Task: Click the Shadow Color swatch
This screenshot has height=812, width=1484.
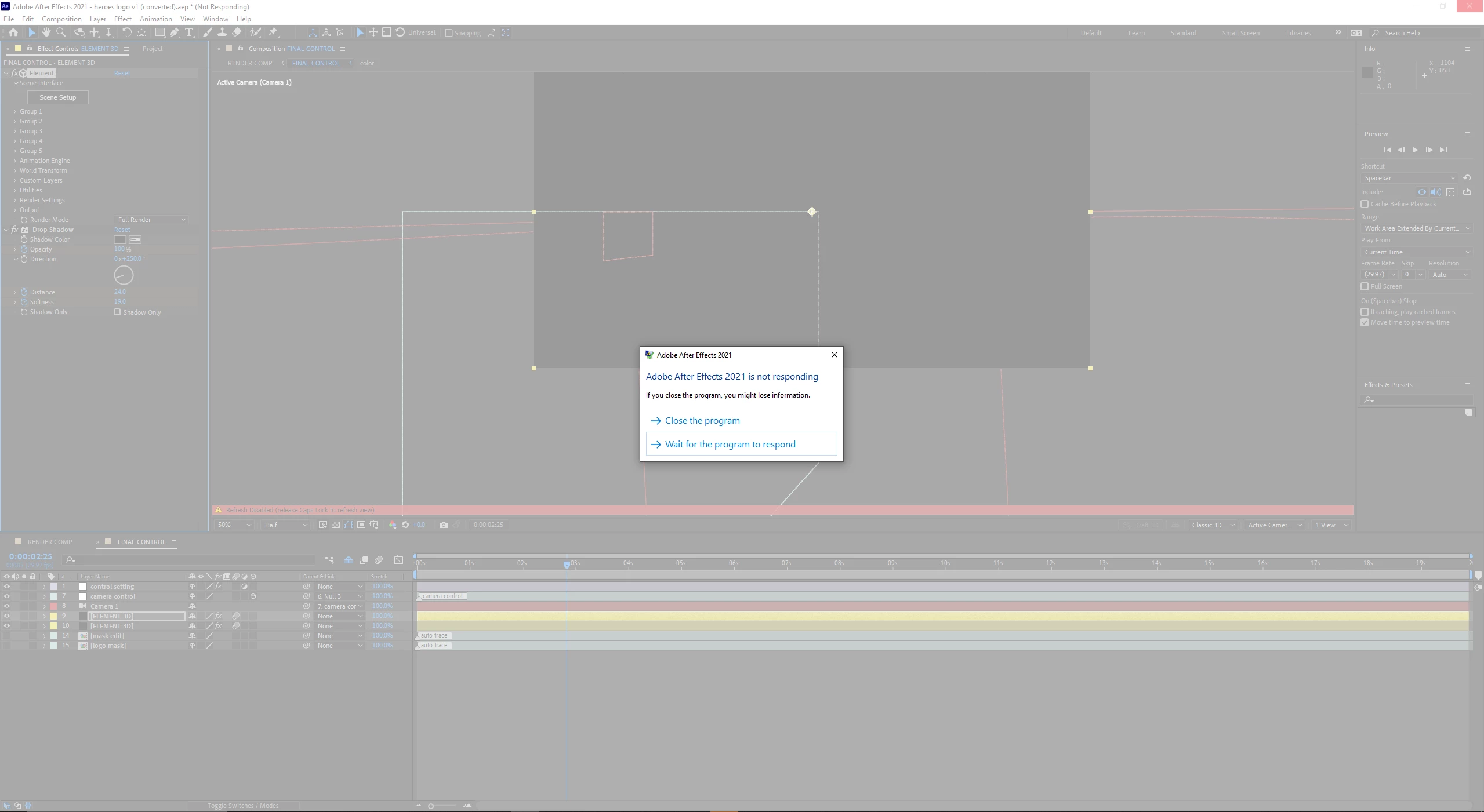Action: click(x=120, y=239)
